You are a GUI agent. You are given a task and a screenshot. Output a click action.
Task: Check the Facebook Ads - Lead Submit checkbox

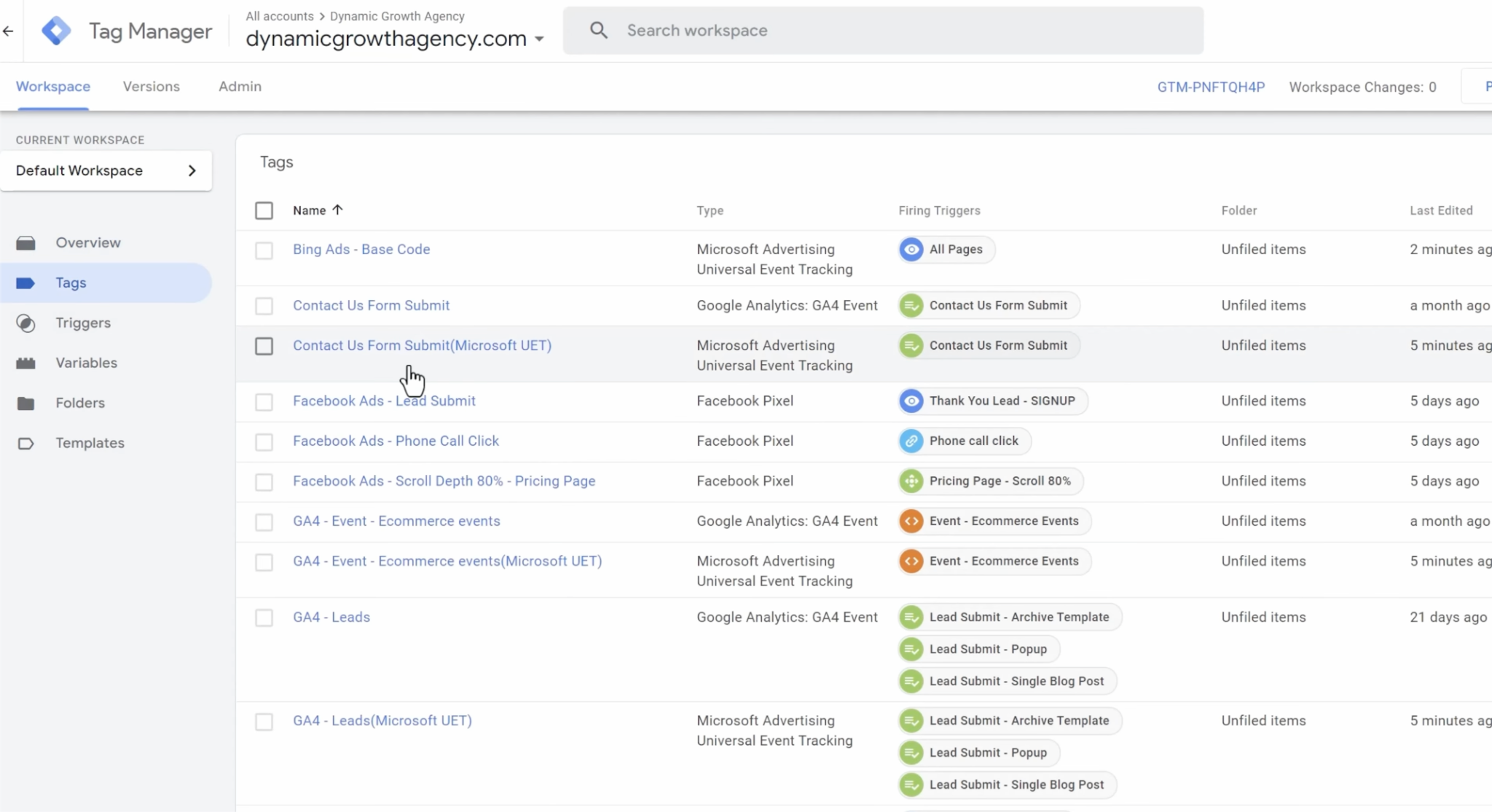264,402
